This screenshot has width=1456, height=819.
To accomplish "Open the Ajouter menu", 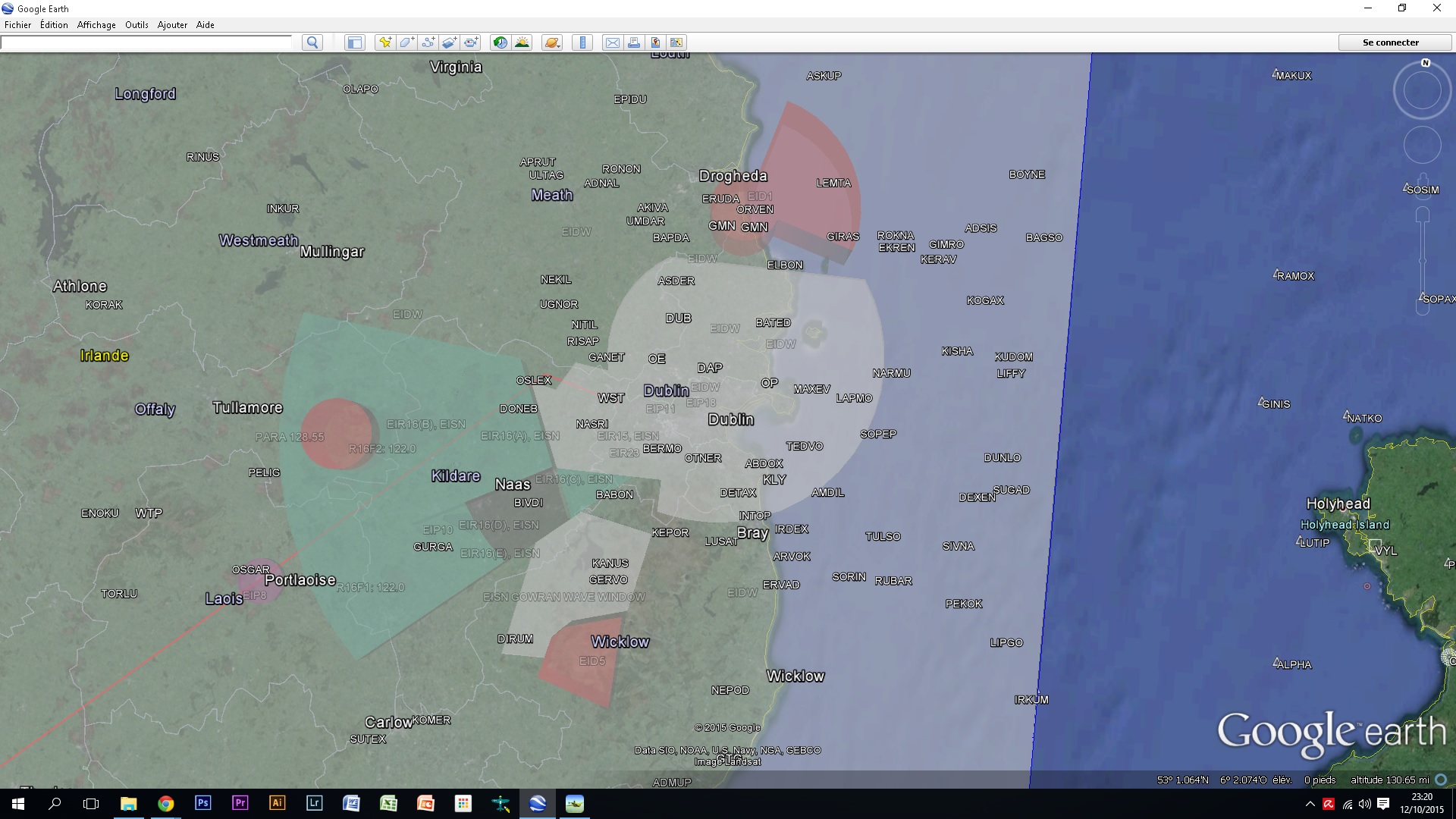I will (172, 25).
